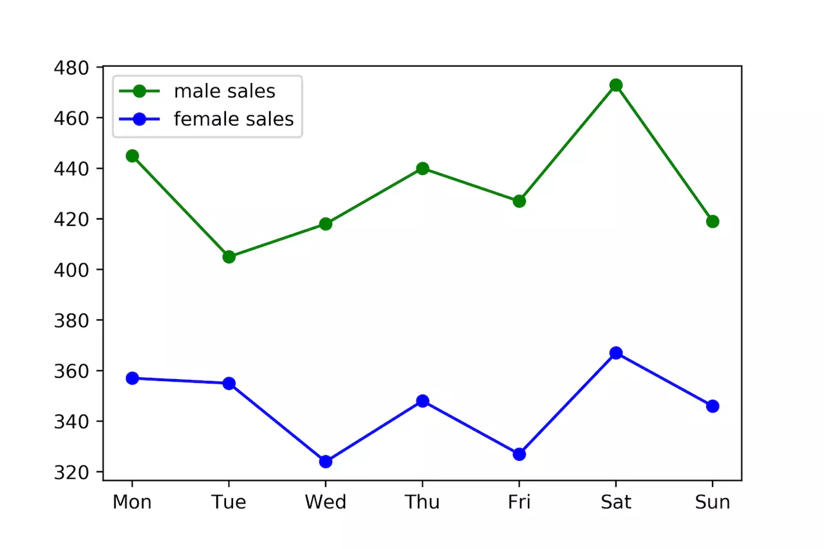The width and height of the screenshot is (824, 549).
Task: Click the green legend marker for male sales
Action: (140, 91)
